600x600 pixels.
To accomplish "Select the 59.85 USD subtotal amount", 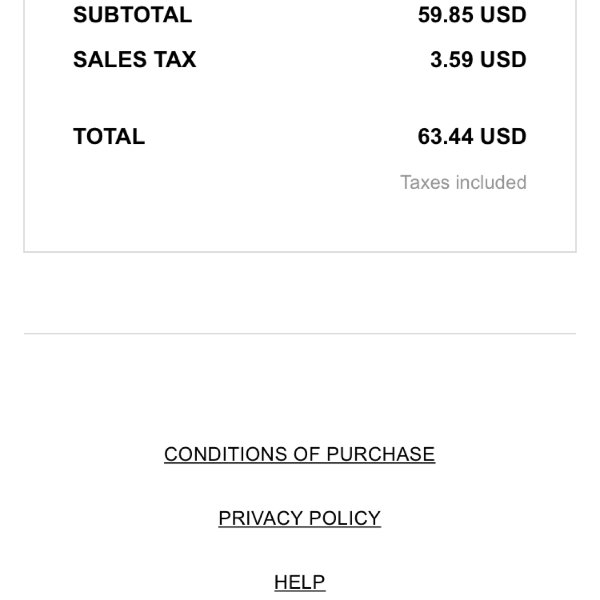I will click(x=472, y=15).
